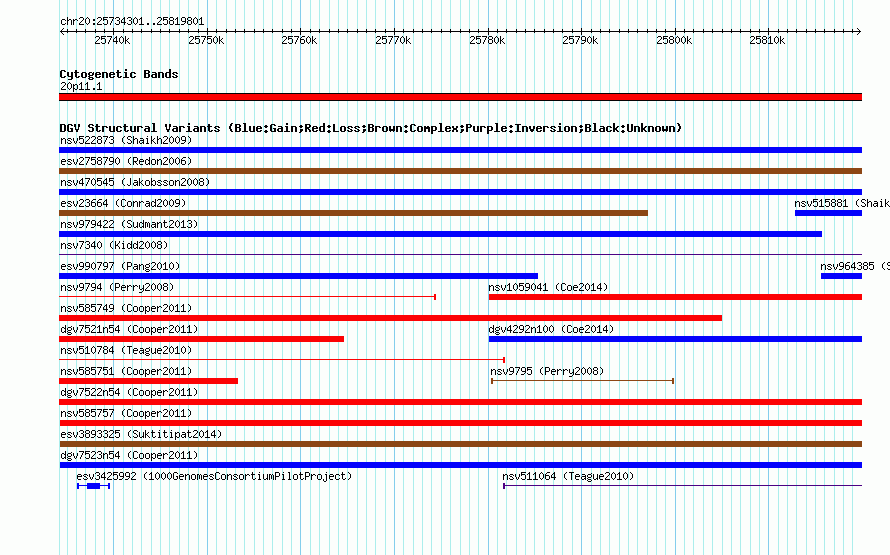Open nsv511064 (Teague2010) label
890x555 pixels.
tap(568, 476)
